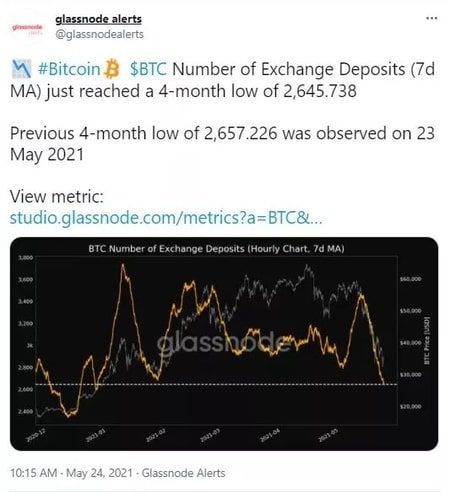The height and width of the screenshot is (493, 450).
Task: Click the 2020-12 x-axis date label
Action: pyautogui.click(x=36, y=435)
